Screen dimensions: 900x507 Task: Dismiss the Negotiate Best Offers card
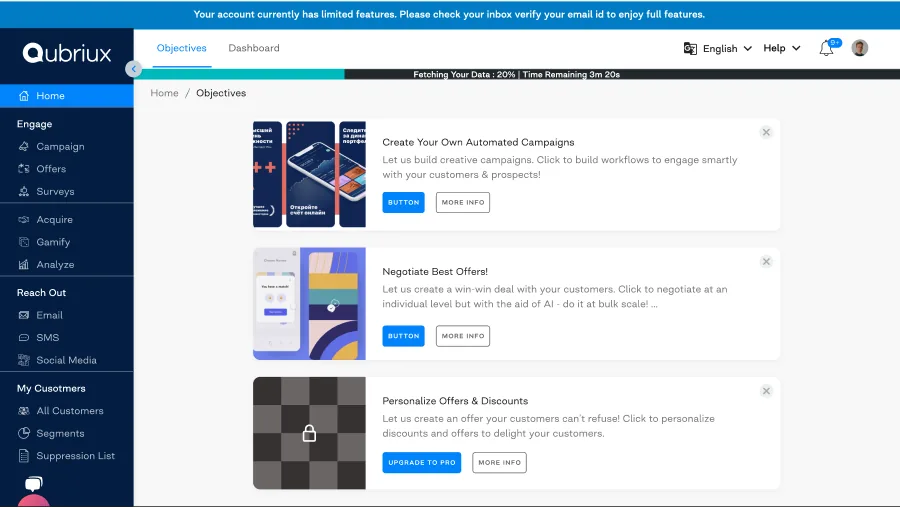coord(766,262)
